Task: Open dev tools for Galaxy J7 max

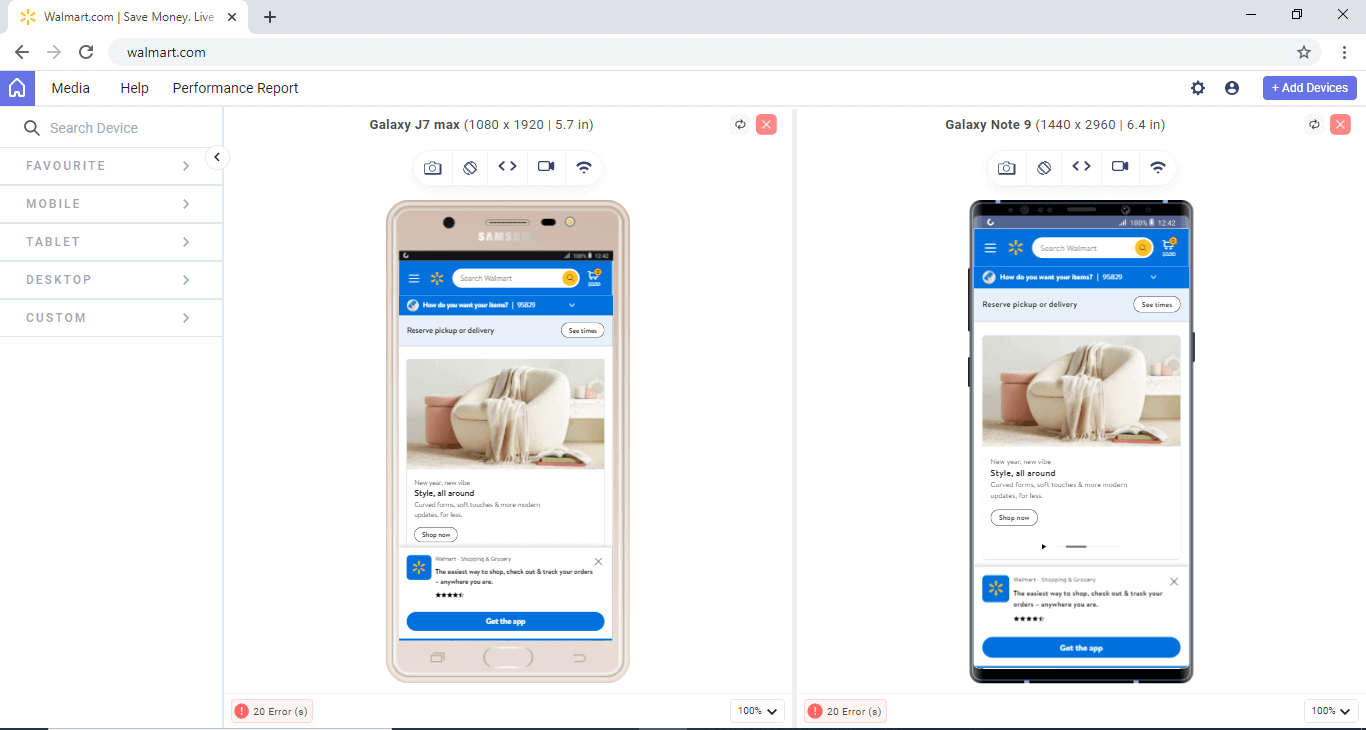Action: tap(508, 167)
